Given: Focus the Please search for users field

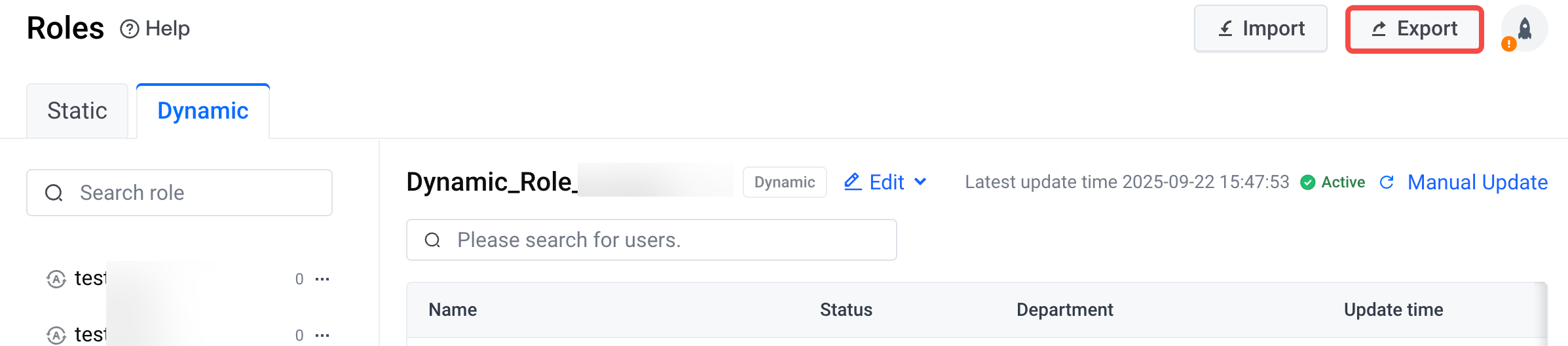Looking at the screenshot, I should (x=652, y=240).
